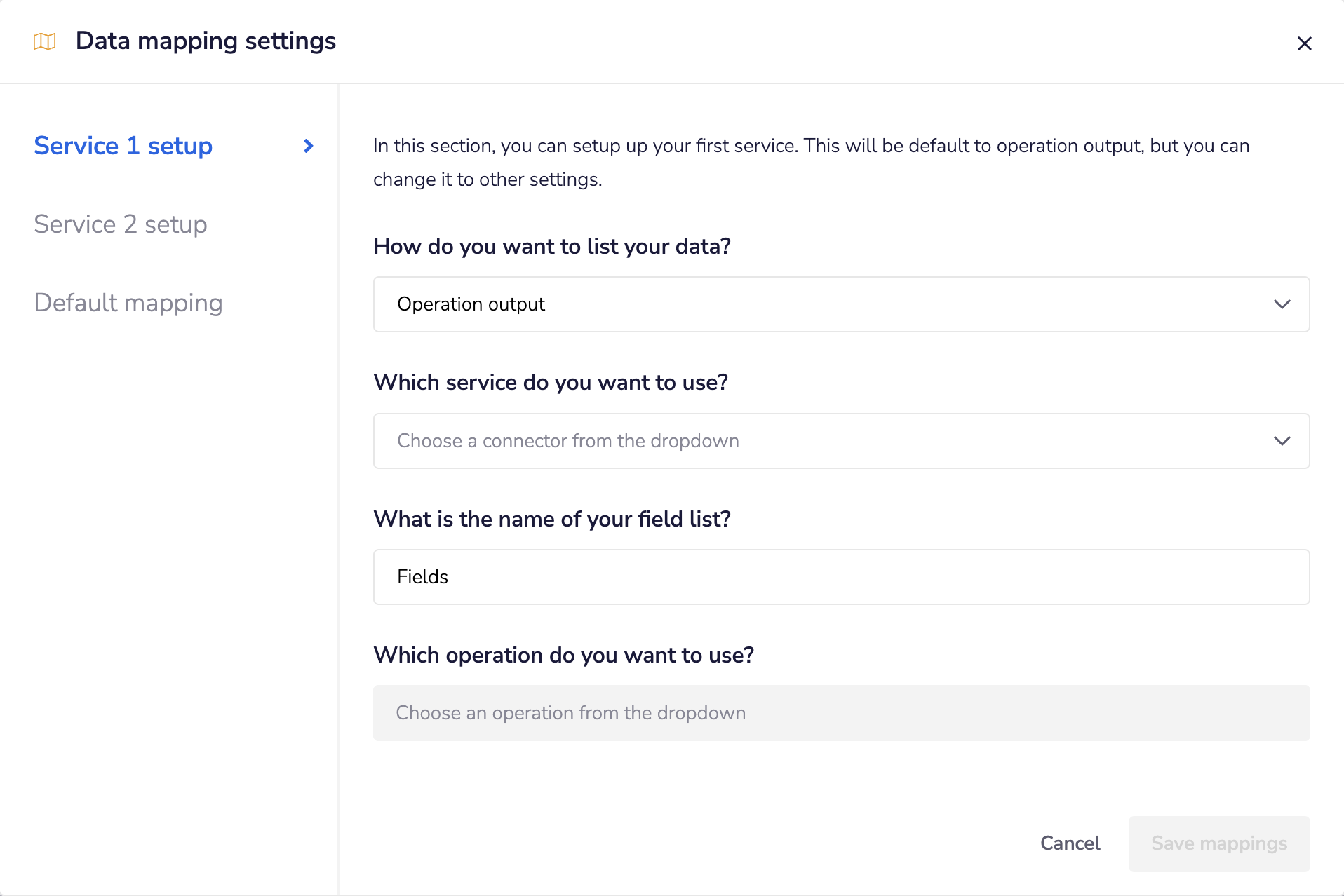Click the "How do you want to list your data?" label
Image resolution: width=1344 pixels, height=896 pixels.
point(552,247)
